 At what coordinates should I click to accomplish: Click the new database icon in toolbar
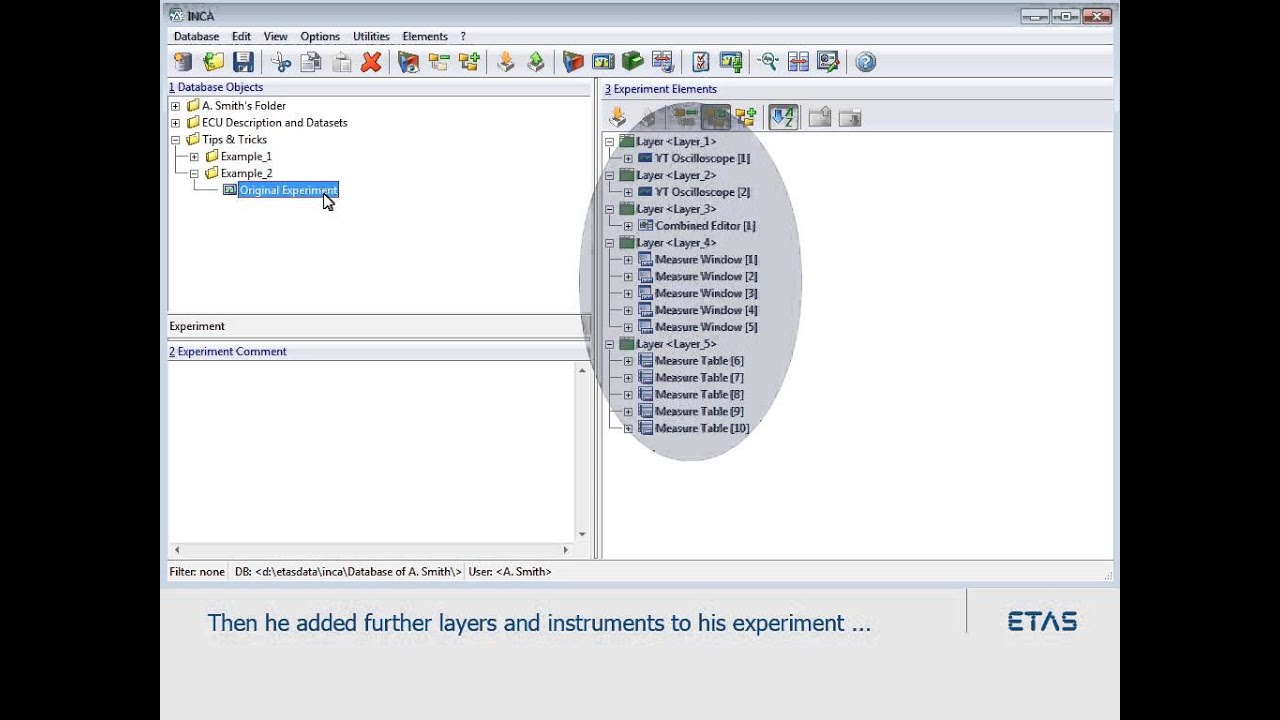pos(183,62)
